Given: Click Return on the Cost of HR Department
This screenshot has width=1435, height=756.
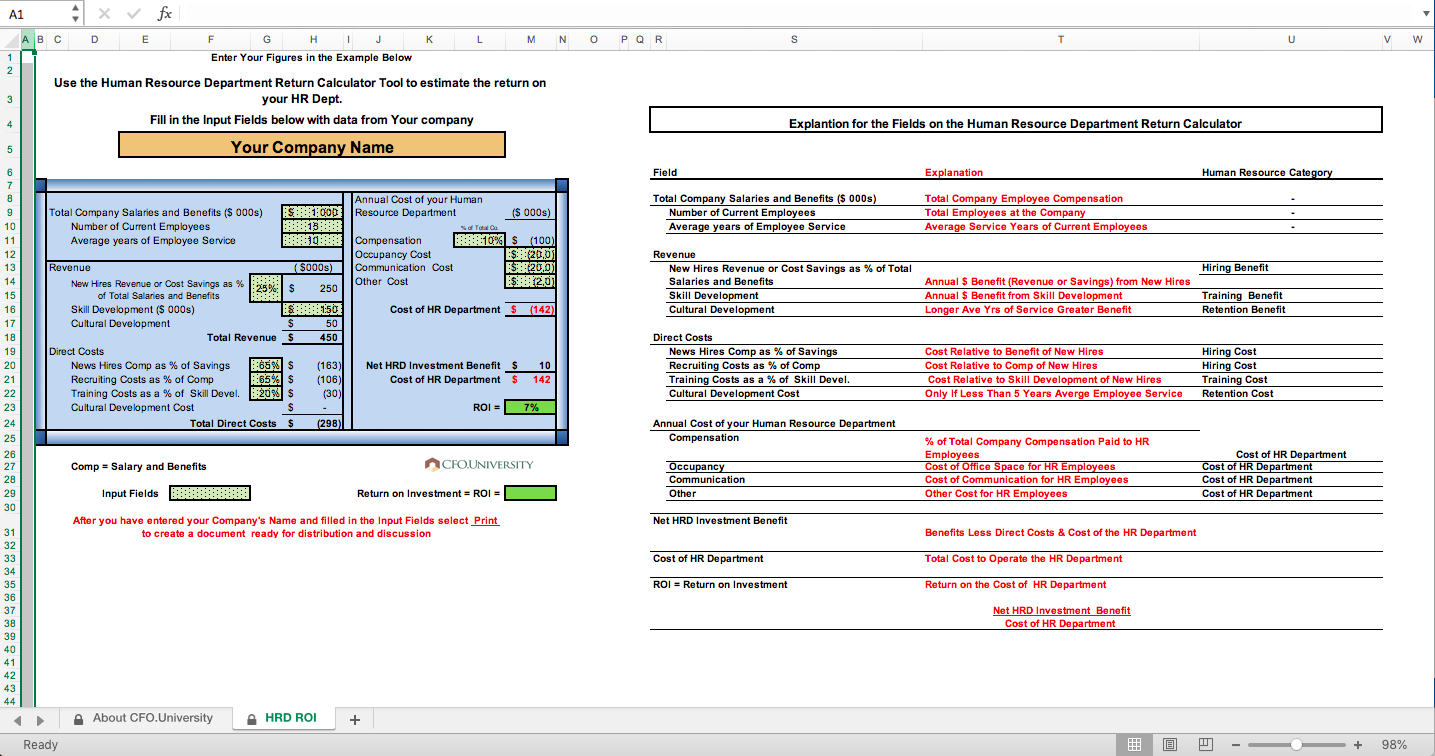Looking at the screenshot, I should 1015,585.
